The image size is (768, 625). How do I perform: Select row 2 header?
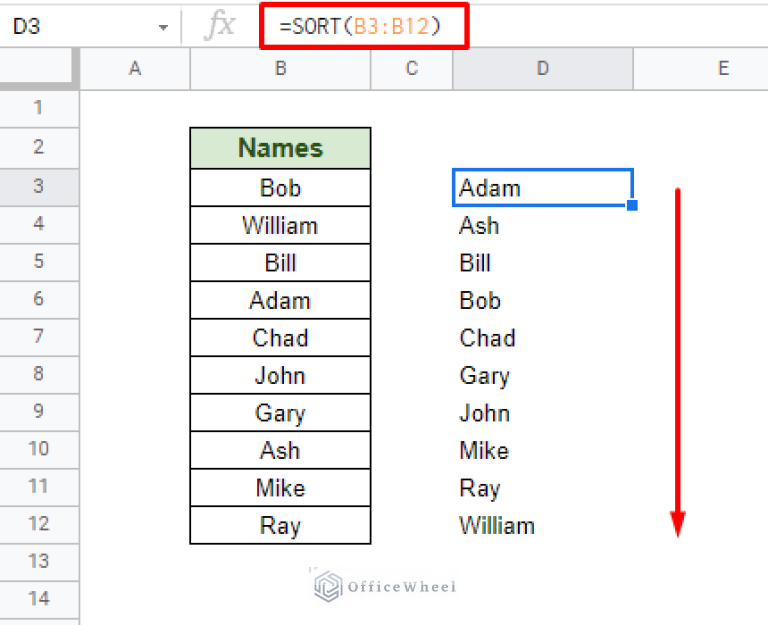click(39, 148)
